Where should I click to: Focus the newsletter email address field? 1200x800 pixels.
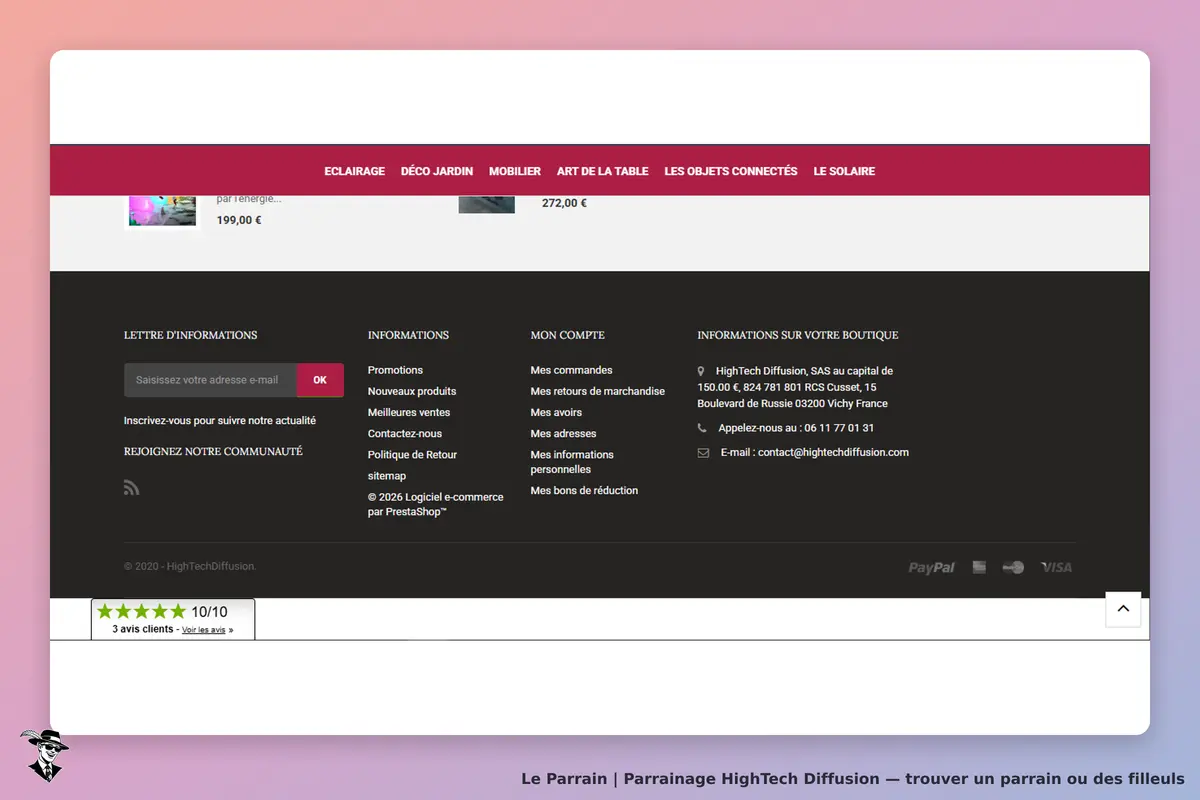click(210, 380)
